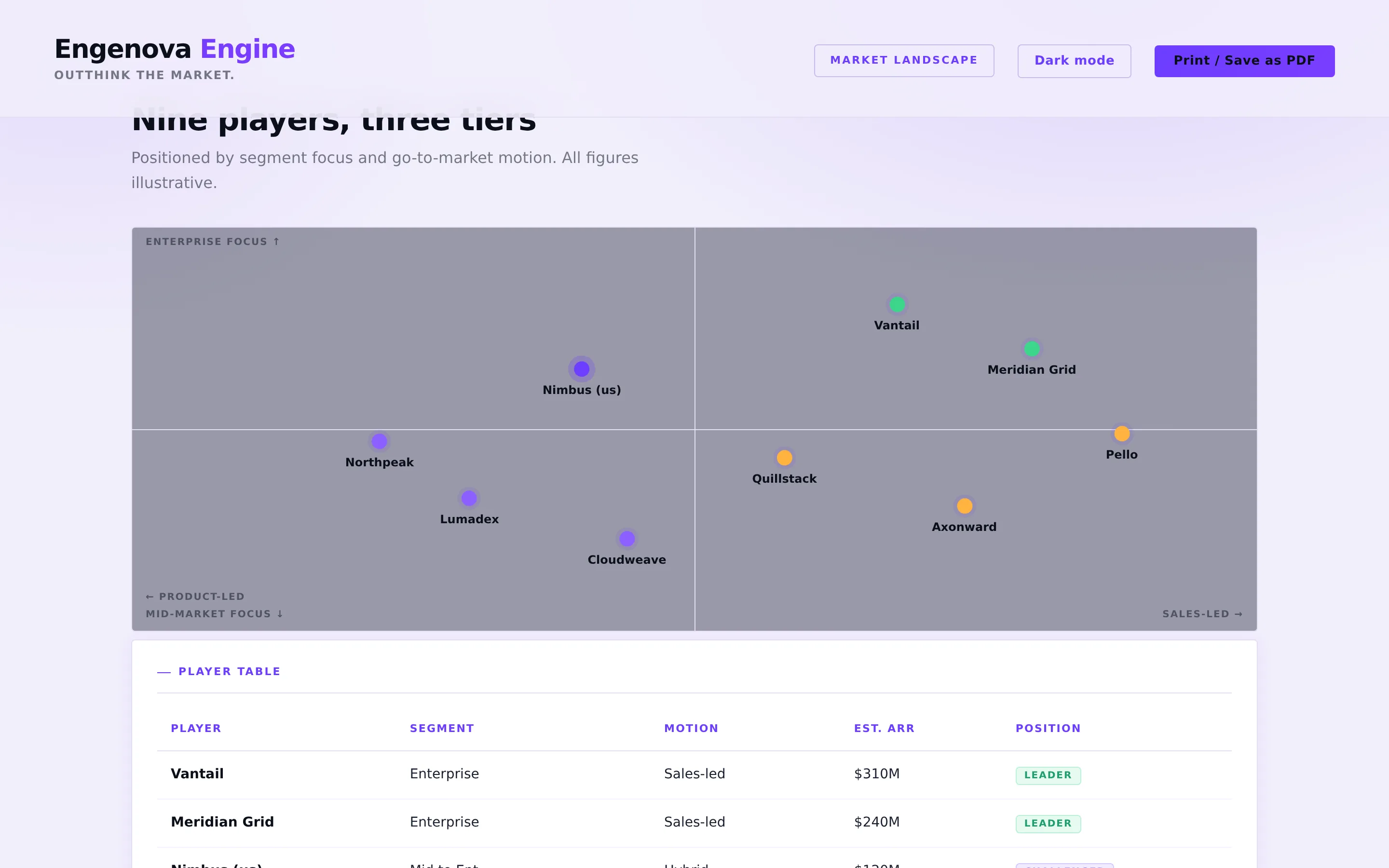Sort by the Player column header
The height and width of the screenshot is (868, 1389).
[196, 728]
